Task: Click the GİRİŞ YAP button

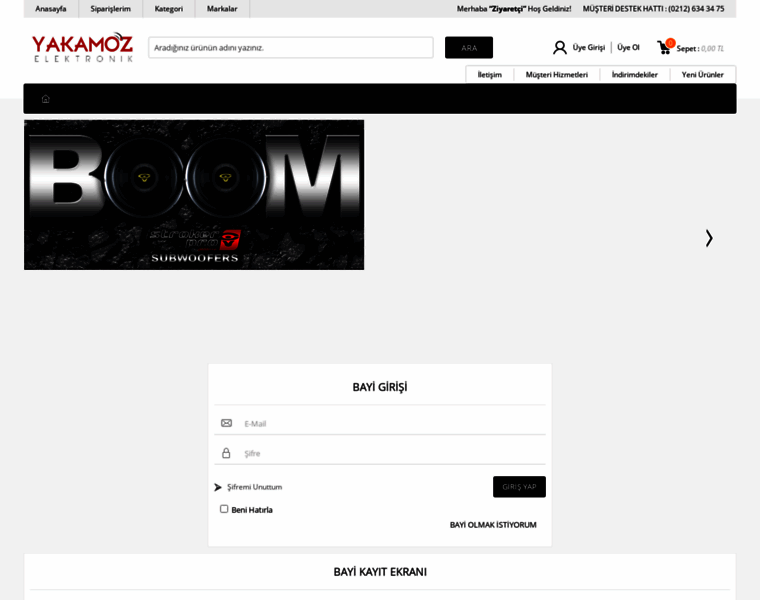Action: [x=519, y=487]
